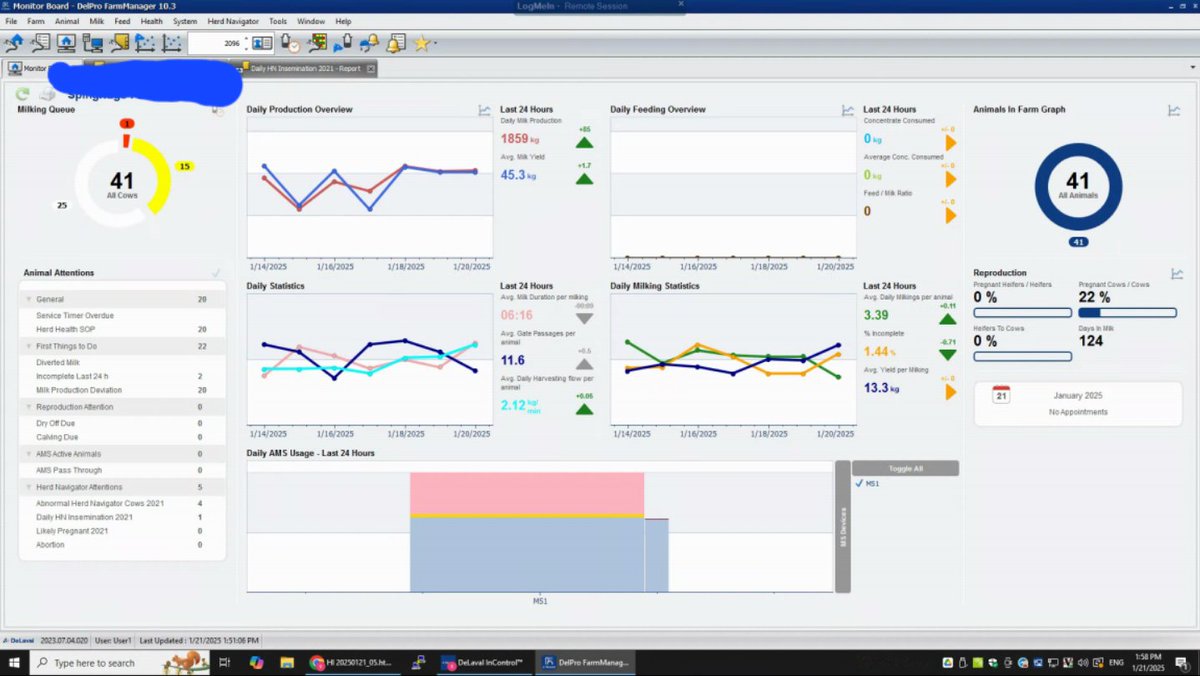Open the Tools menu
This screenshot has height=676, width=1200.
(278, 21)
